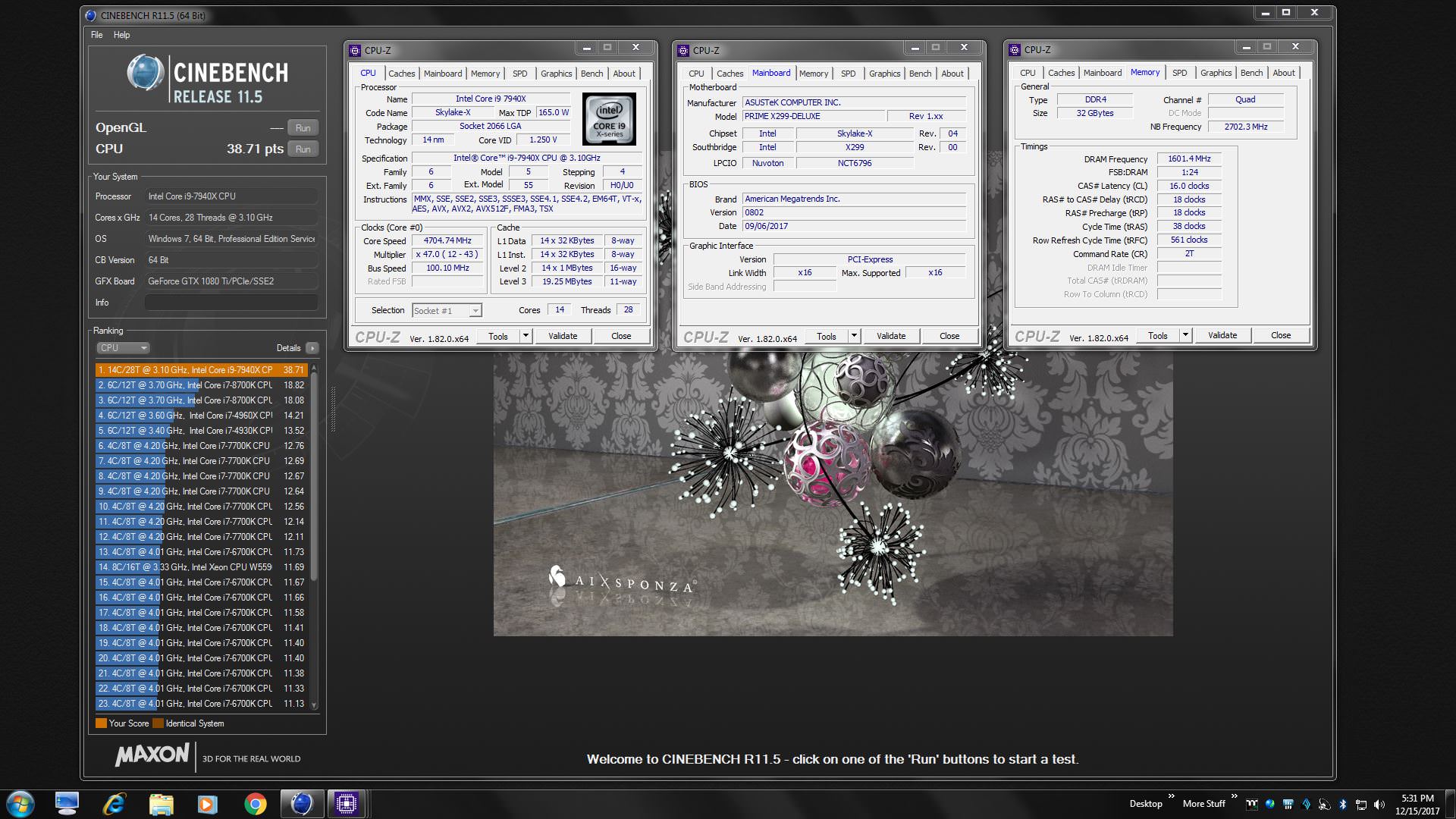Screen dimensions: 1456x819
Task: Click the first CPU-Z window title icon
Action: (x=355, y=51)
